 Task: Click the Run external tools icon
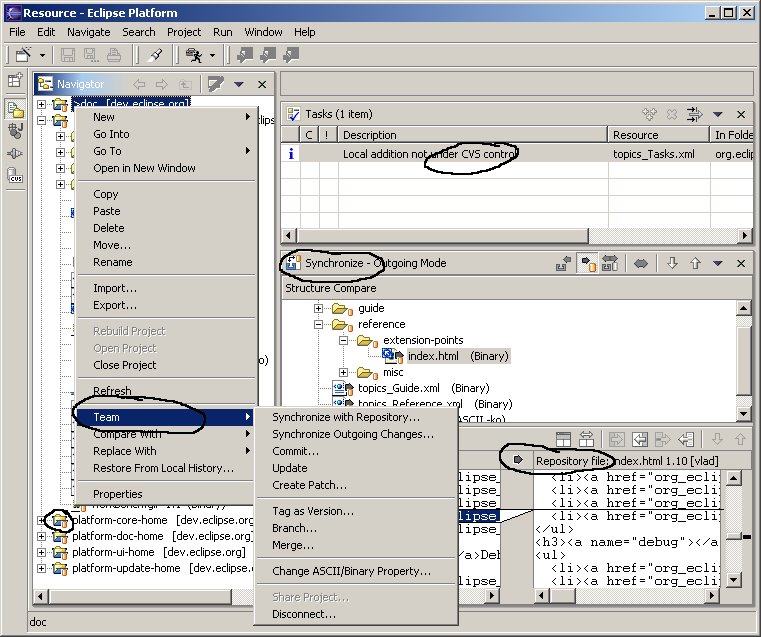[x=191, y=55]
